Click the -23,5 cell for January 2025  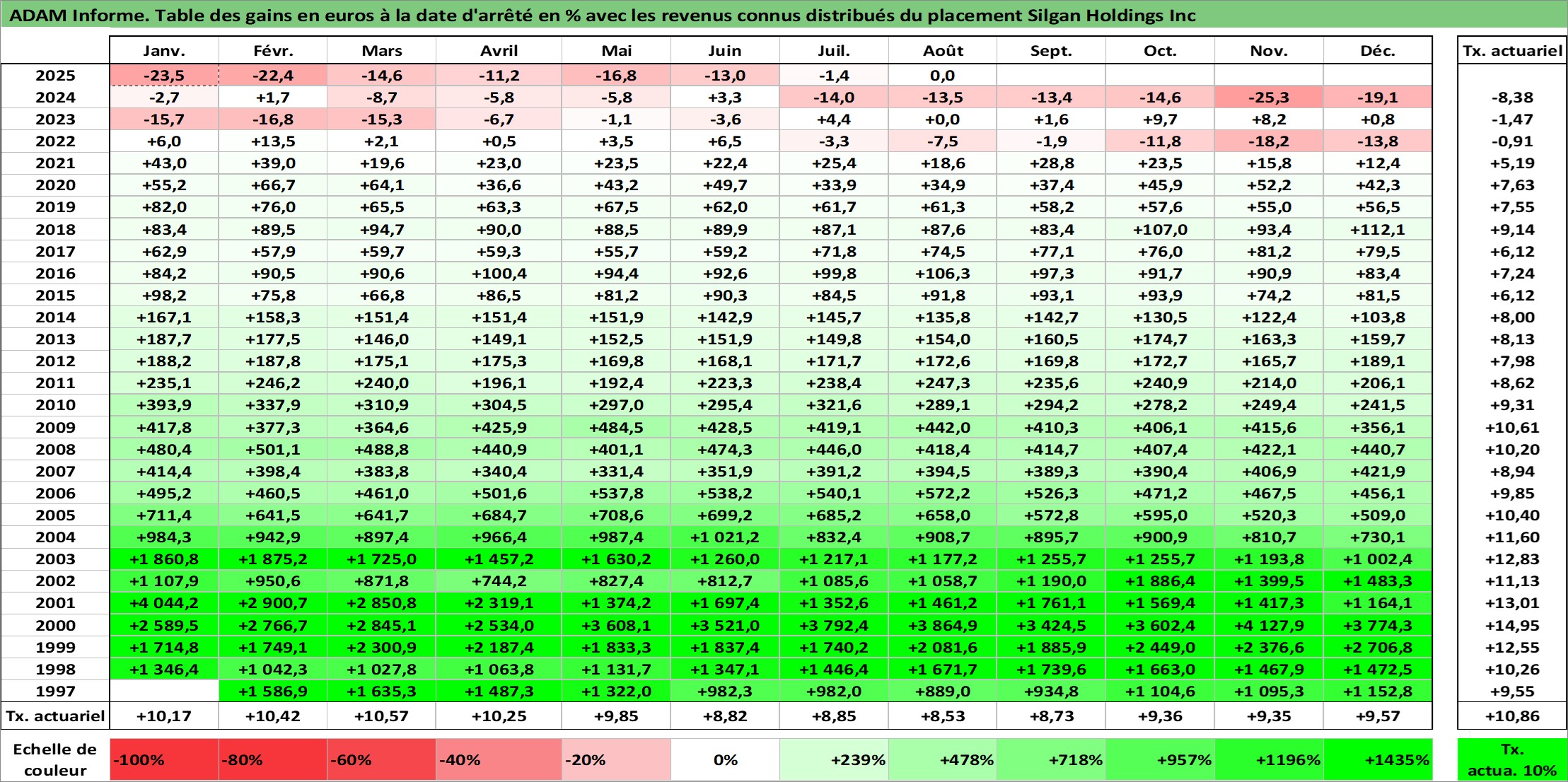click(x=164, y=76)
